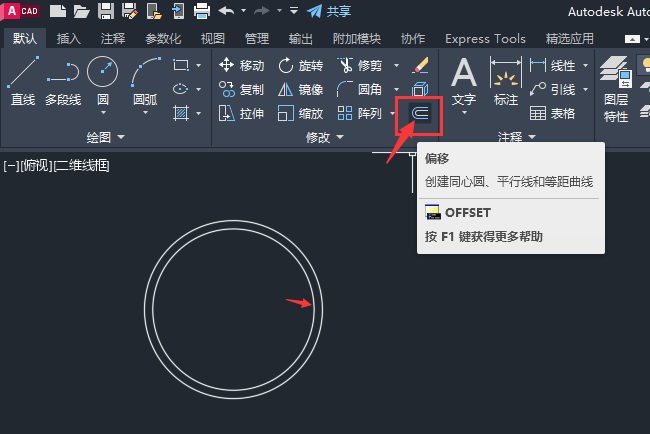Open the Text (文字) tool
The width and height of the screenshot is (650, 434).
(x=463, y=80)
